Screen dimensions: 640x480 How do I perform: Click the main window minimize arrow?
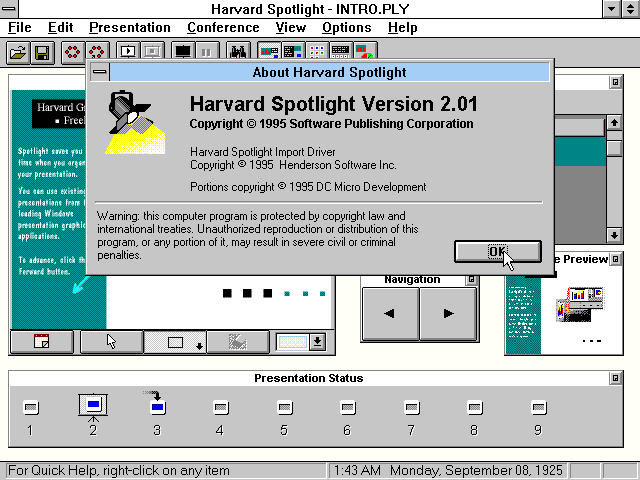tap(611, 9)
